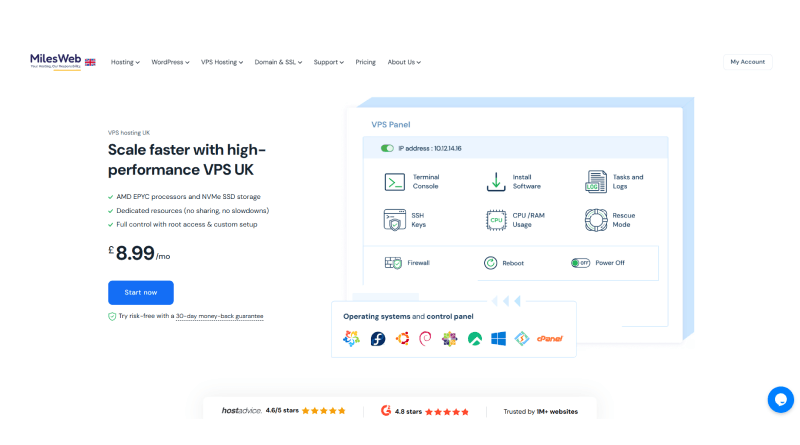
Task: Expand the Support menu
Action: [x=329, y=62]
